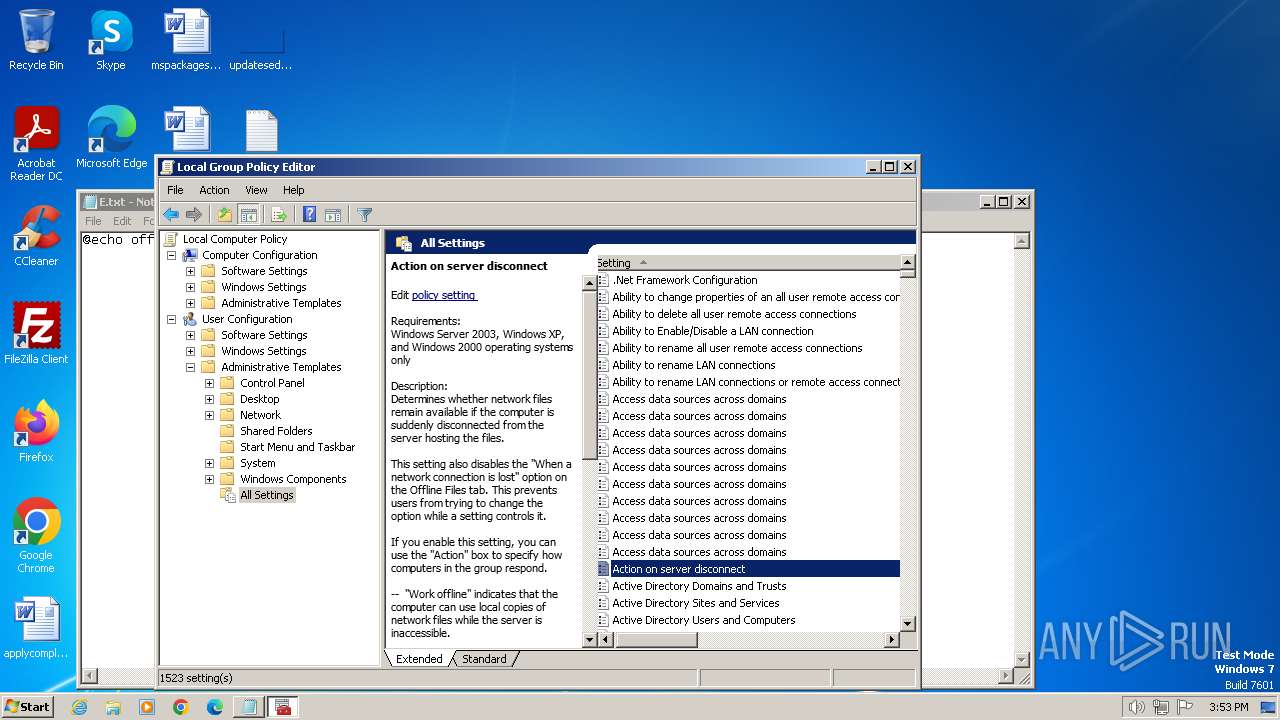Viewport: 1280px width, 720px height.
Task: Open Recycle Bin desktop icon
Action: pyautogui.click(x=36, y=40)
